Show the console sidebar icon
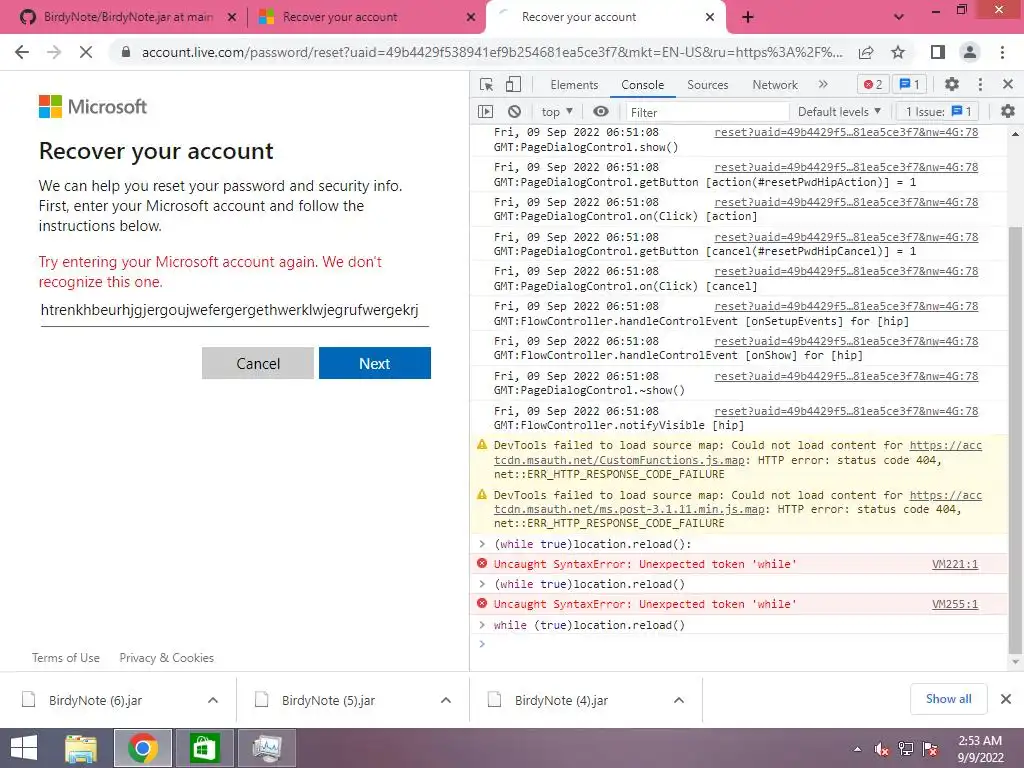This screenshot has height=768, width=1024. pyautogui.click(x=485, y=112)
